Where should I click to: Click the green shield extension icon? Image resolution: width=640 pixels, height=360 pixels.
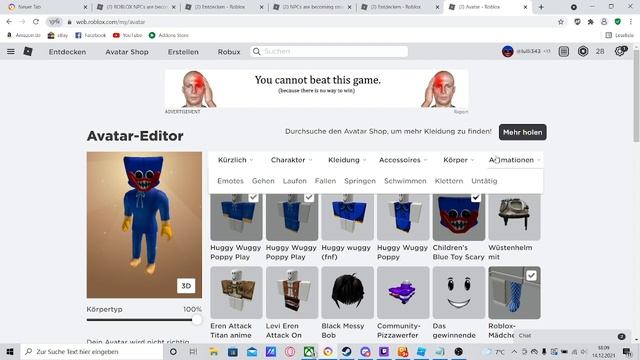click(x=618, y=22)
